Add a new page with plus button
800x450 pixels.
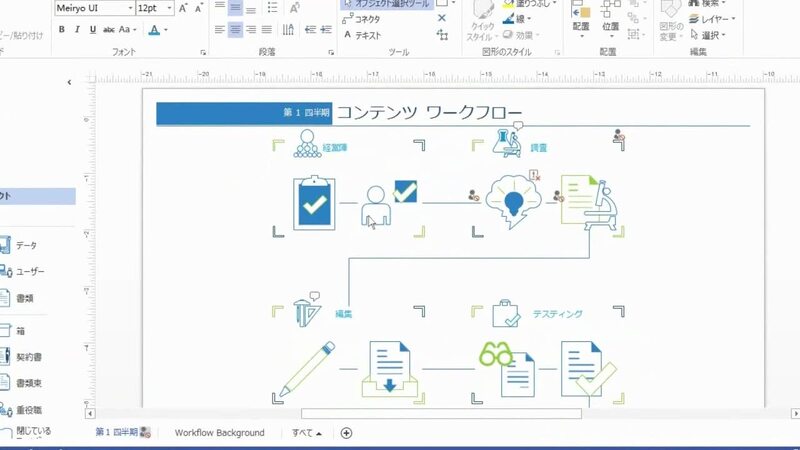point(346,433)
